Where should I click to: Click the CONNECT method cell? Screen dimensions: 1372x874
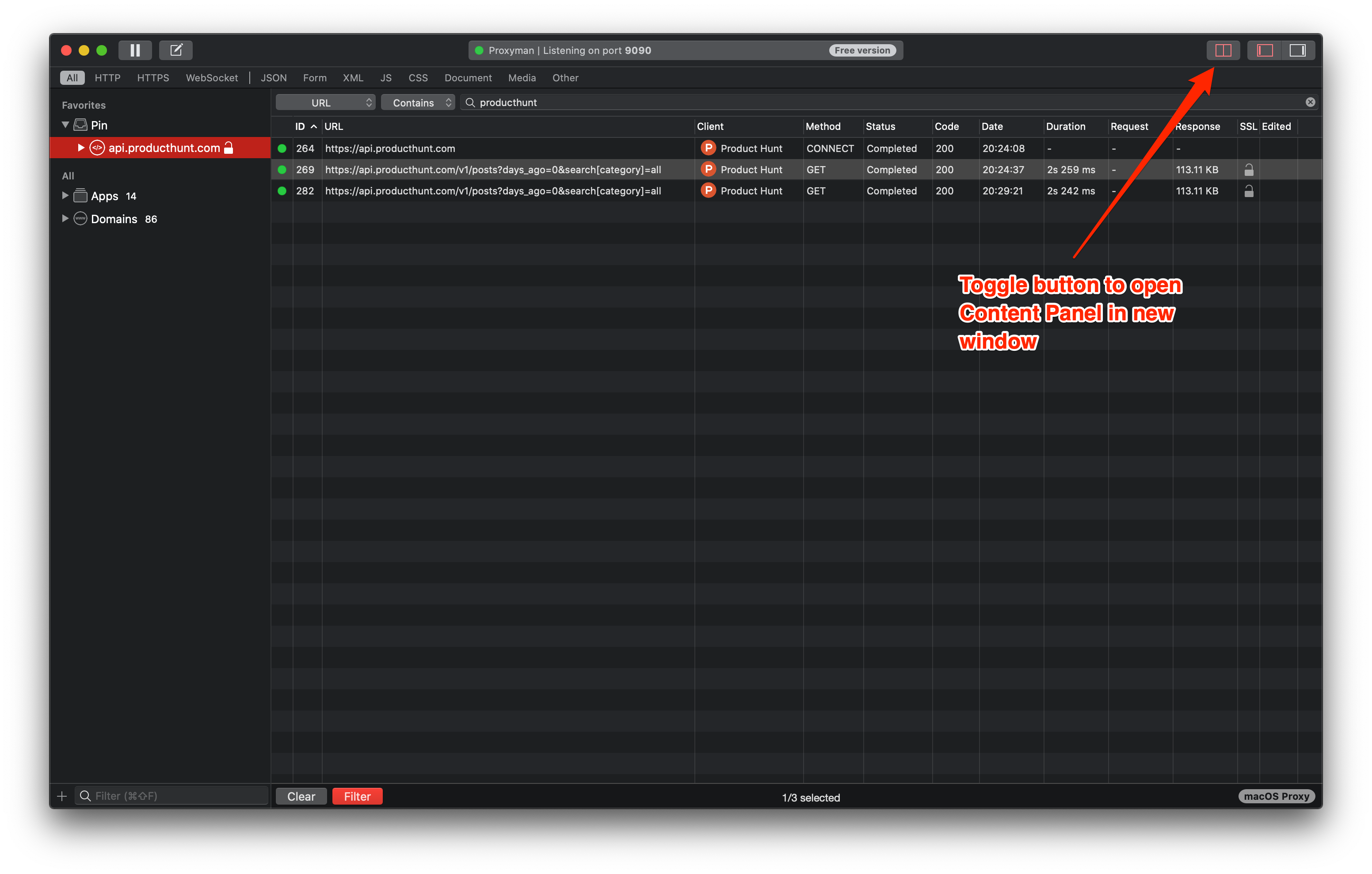[x=830, y=148]
